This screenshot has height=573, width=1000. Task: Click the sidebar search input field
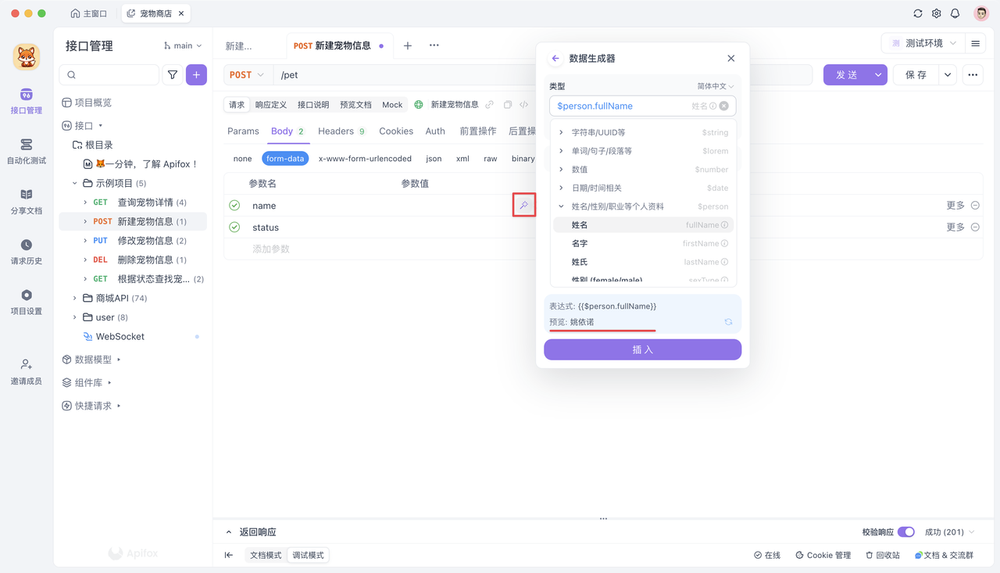point(115,75)
